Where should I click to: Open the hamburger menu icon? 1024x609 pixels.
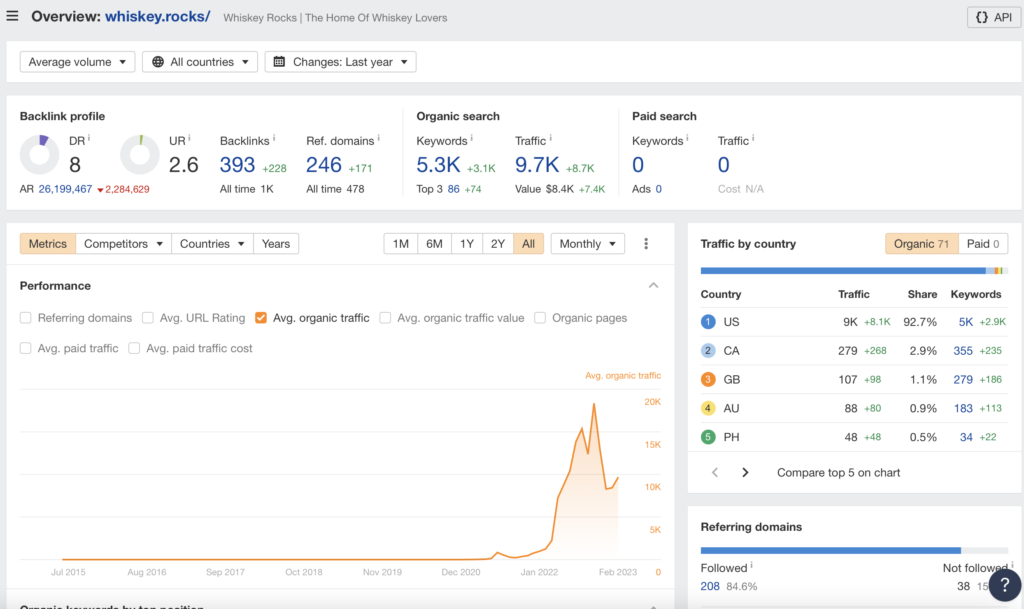click(x=12, y=16)
